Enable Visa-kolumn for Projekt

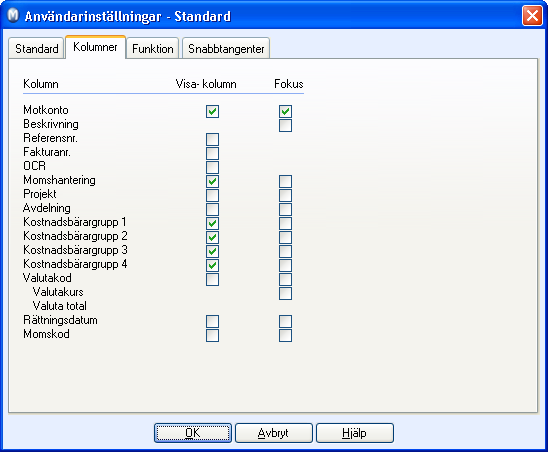coord(212,195)
